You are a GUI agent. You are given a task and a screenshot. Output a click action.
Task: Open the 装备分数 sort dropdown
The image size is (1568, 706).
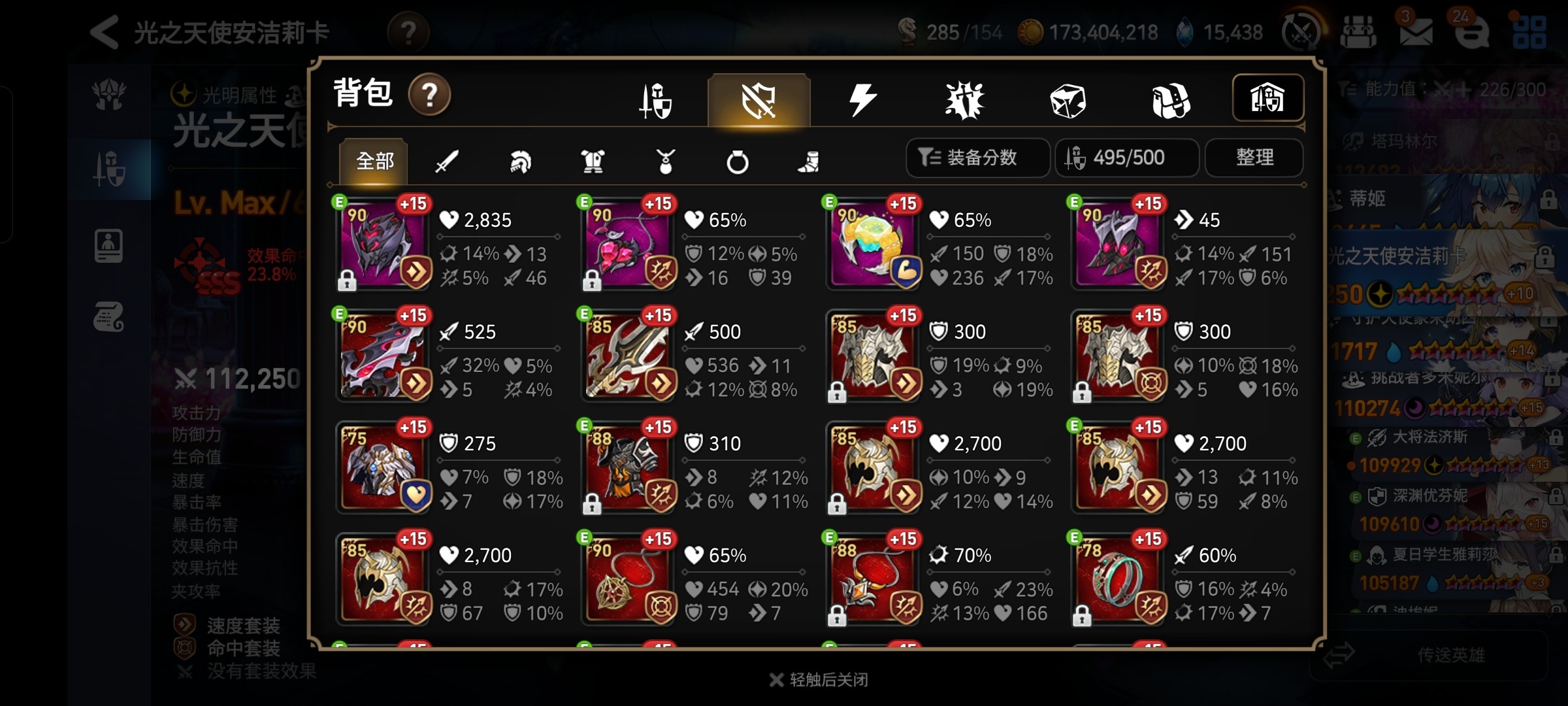coord(977,158)
